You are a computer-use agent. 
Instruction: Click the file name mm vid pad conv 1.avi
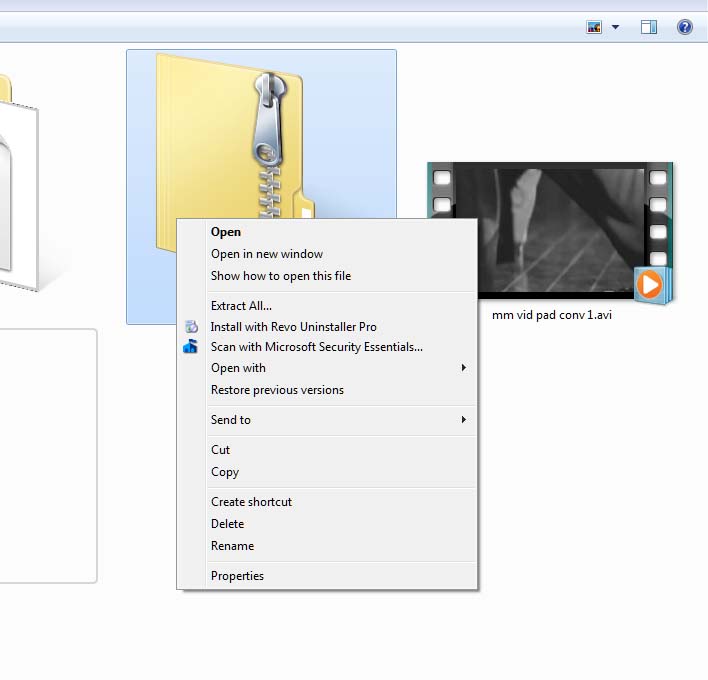552,315
